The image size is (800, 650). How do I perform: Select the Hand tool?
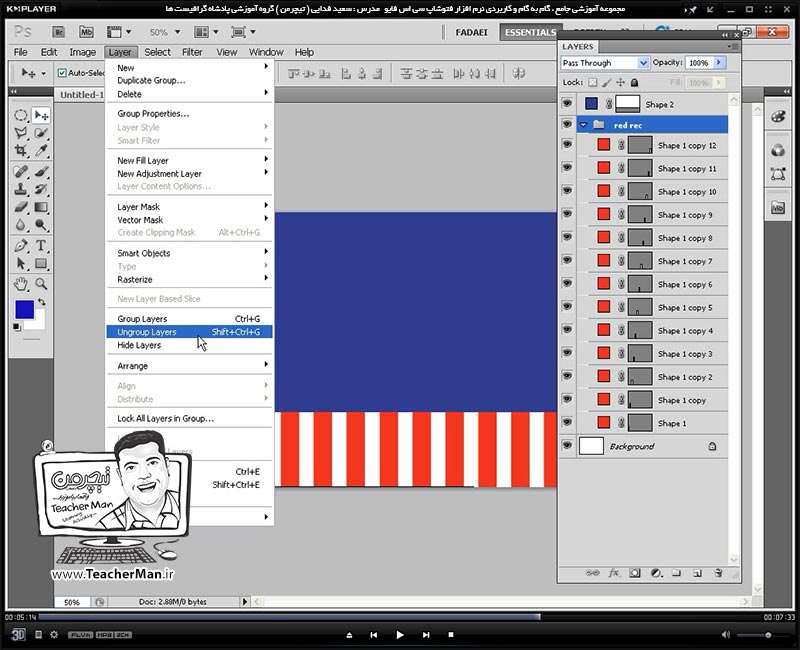pyautogui.click(x=20, y=284)
